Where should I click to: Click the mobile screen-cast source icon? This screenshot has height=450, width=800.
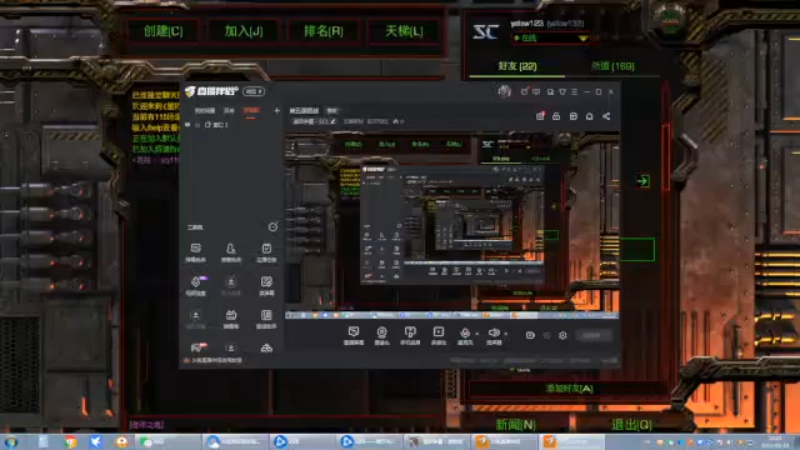click(410, 336)
